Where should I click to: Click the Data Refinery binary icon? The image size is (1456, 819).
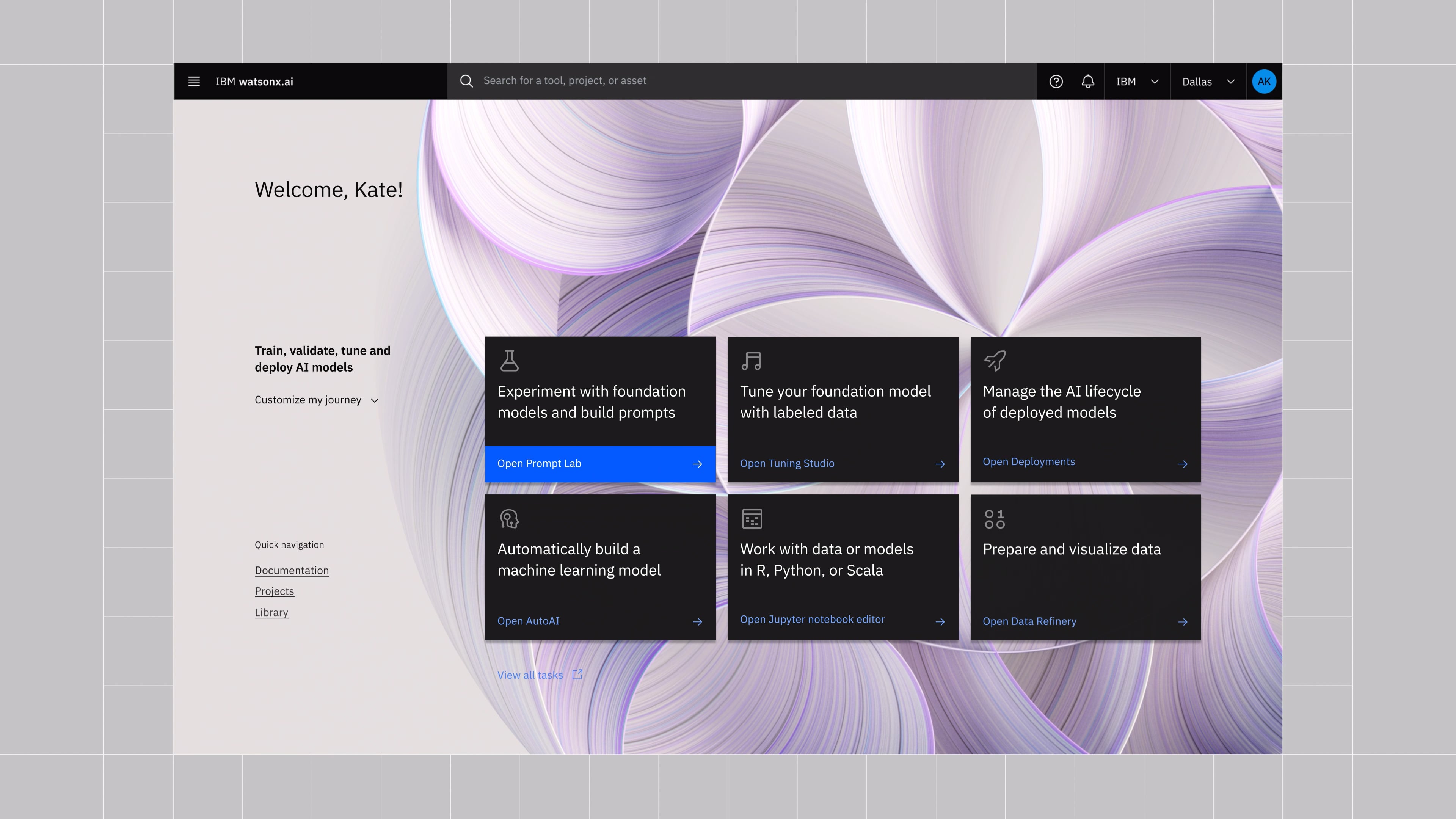click(x=995, y=518)
